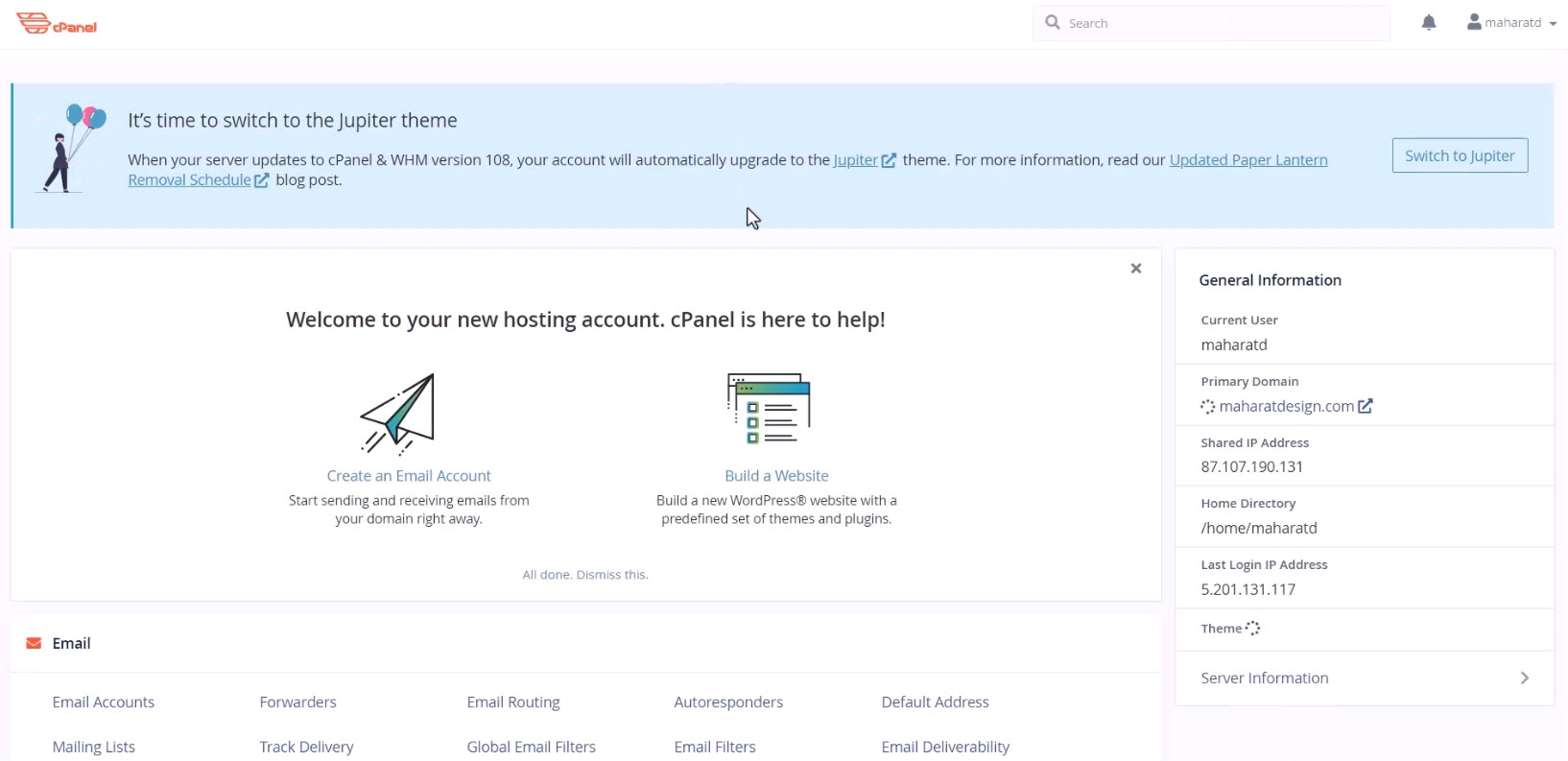Click the General Information heading

point(1271,280)
